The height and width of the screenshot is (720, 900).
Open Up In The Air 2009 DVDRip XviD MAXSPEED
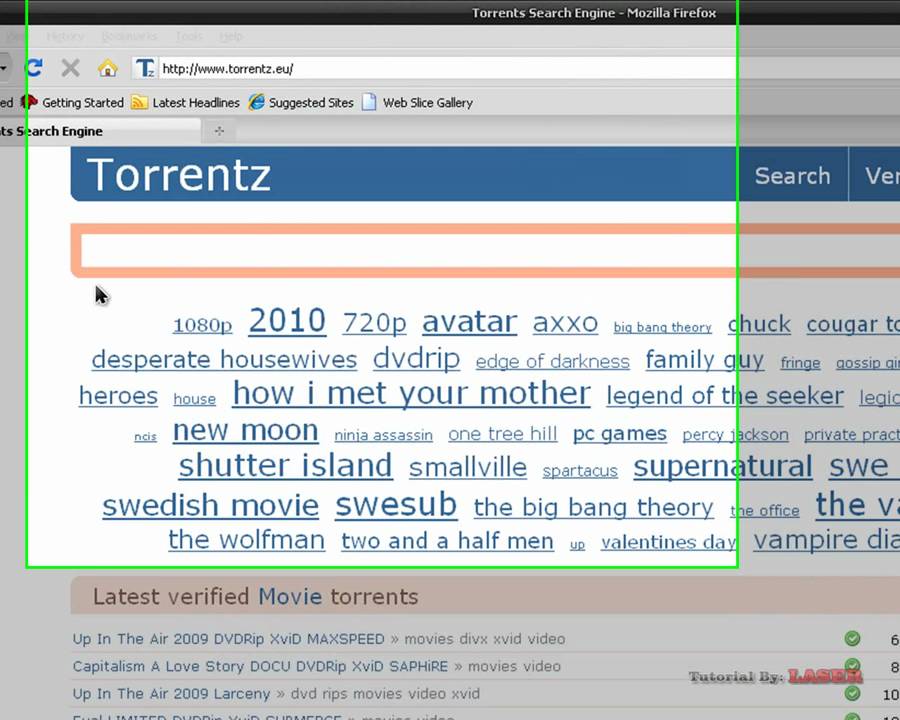tap(228, 638)
